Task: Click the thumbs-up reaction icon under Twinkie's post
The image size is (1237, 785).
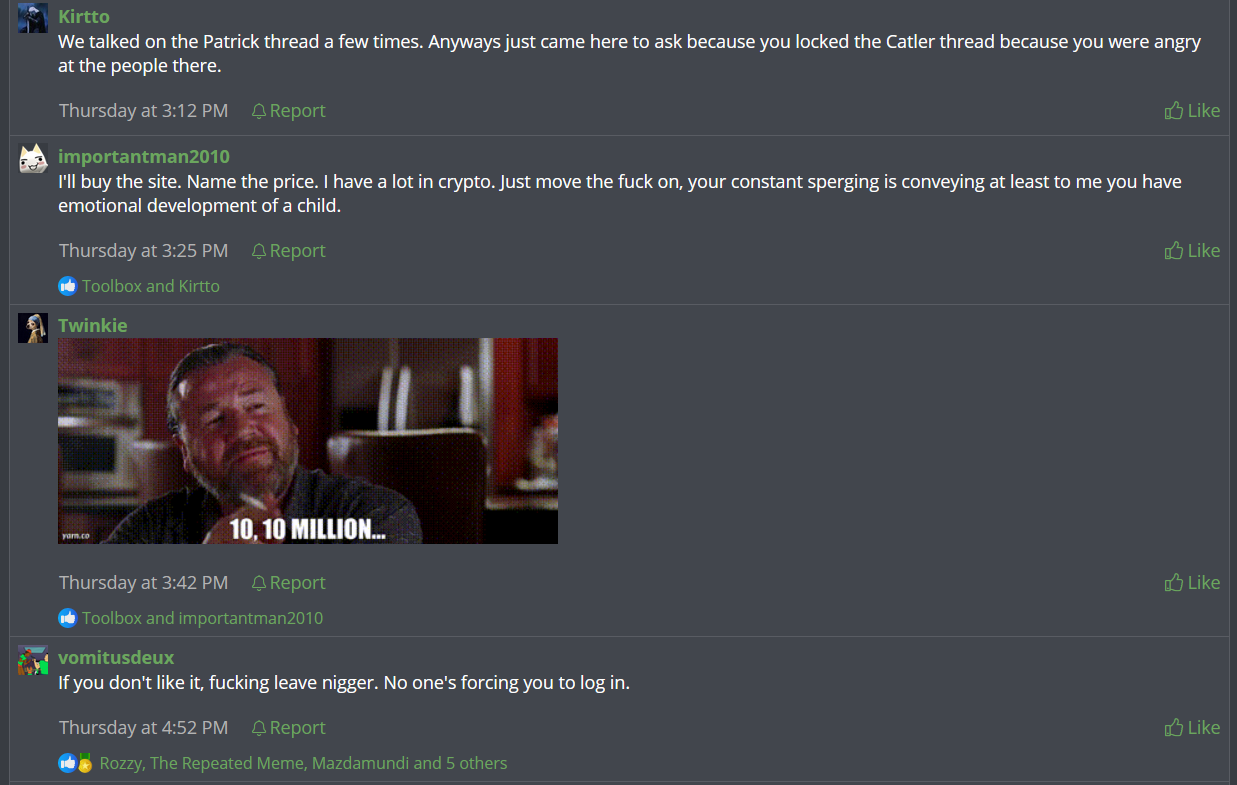Action: [x=67, y=618]
